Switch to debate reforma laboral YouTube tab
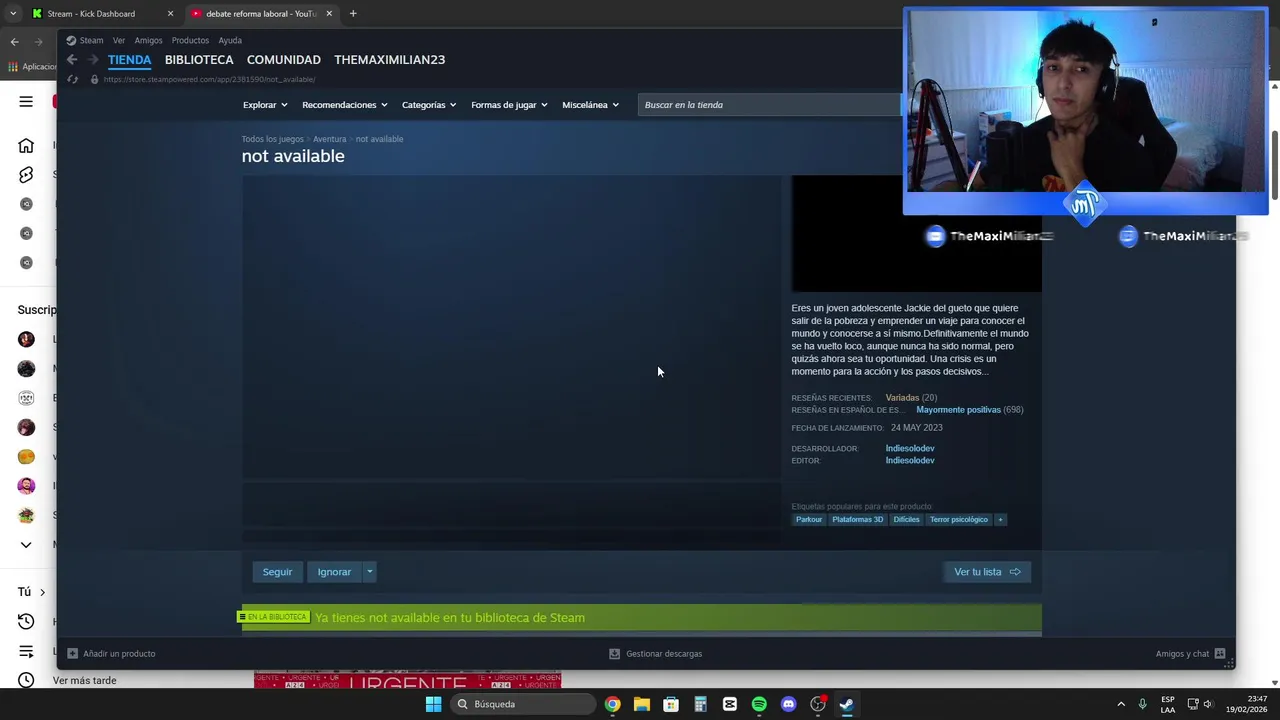Image resolution: width=1280 pixels, height=720 pixels. pos(260,14)
